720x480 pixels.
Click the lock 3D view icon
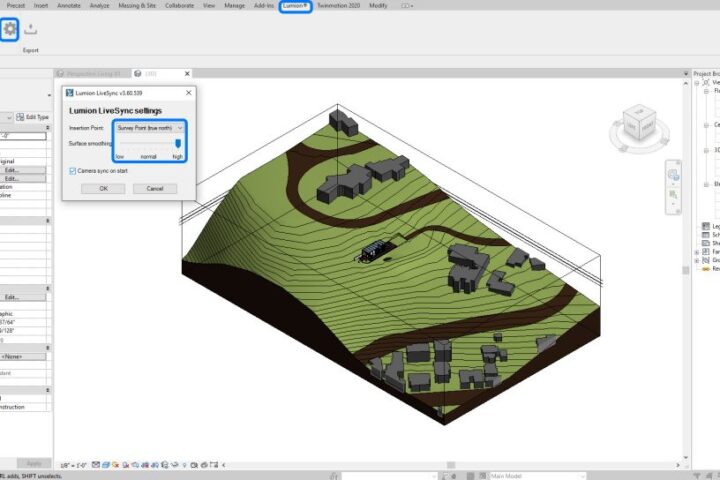[x=165, y=465]
